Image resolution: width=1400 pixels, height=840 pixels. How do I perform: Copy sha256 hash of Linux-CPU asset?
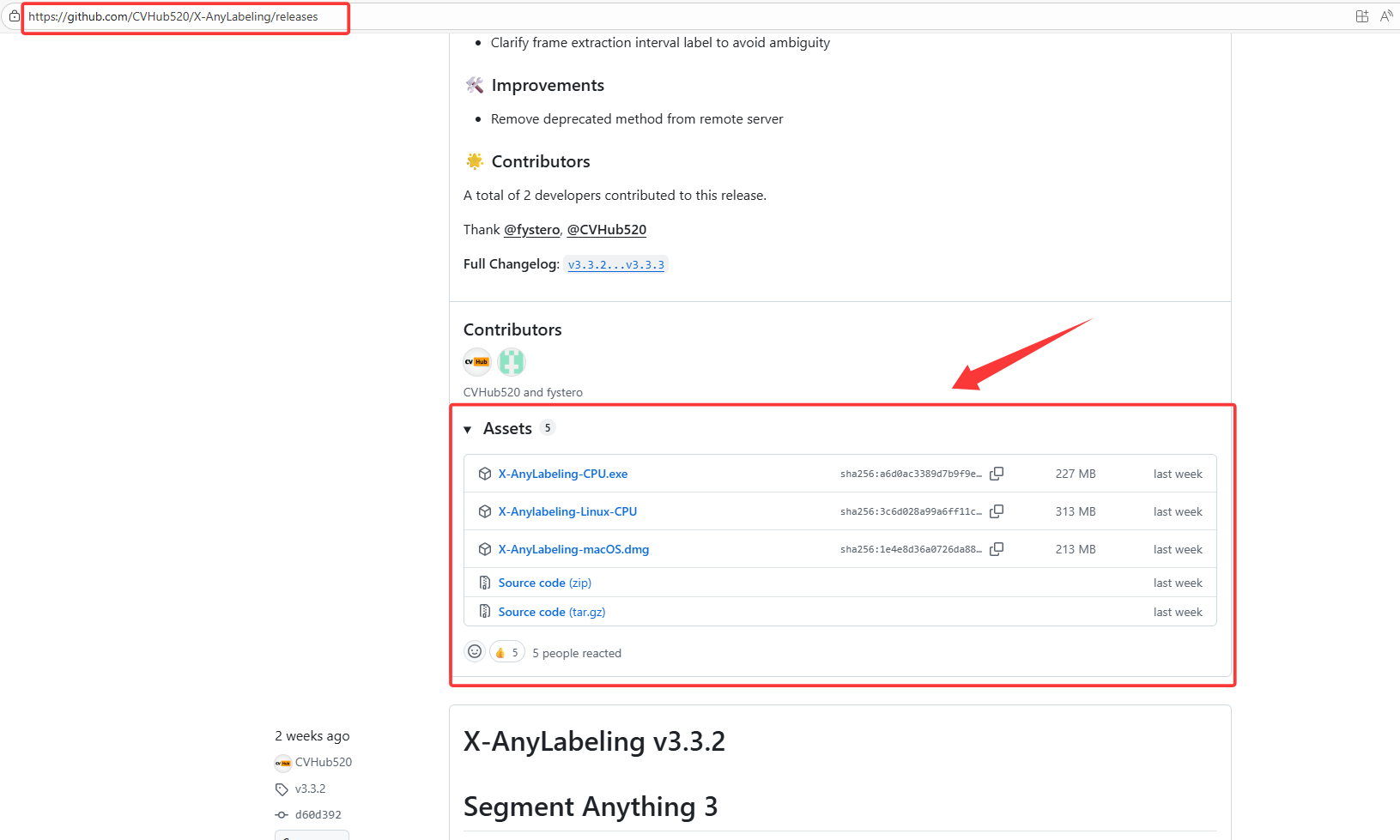coord(997,511)
